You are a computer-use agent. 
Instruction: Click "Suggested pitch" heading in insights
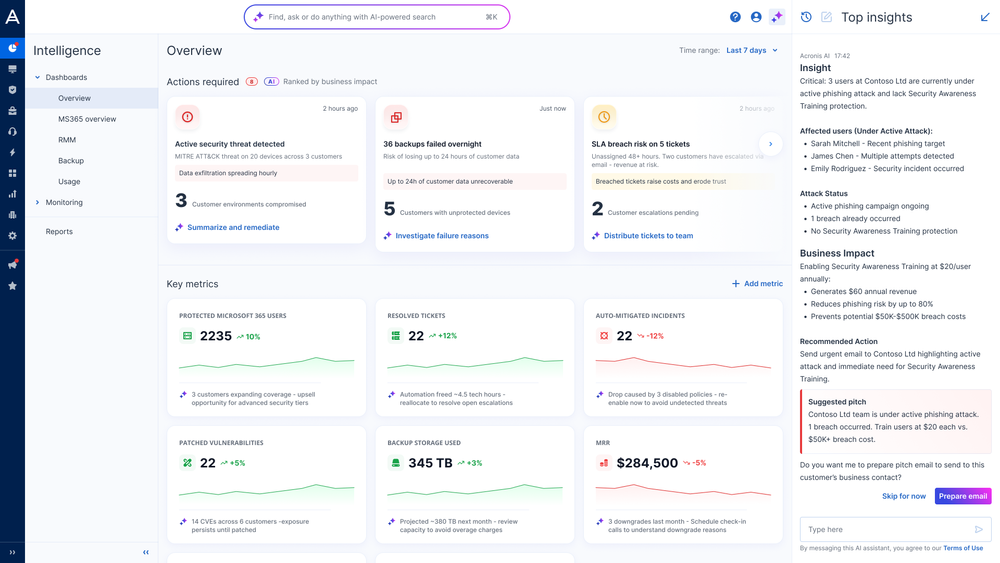[837, 402]
